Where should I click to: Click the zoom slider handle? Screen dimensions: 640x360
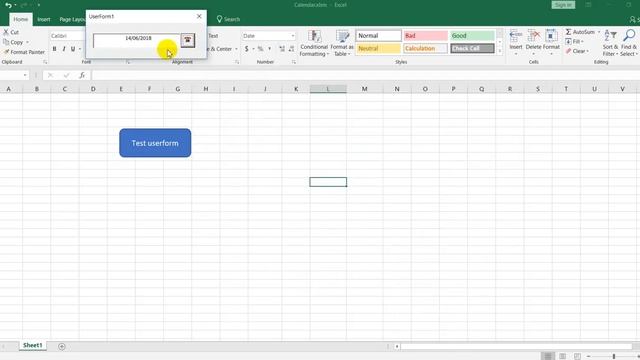613,356
